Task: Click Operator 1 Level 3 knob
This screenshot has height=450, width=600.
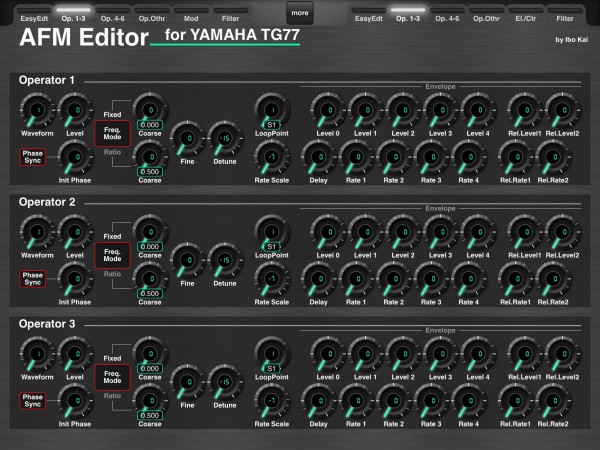Action: [440, 110]
